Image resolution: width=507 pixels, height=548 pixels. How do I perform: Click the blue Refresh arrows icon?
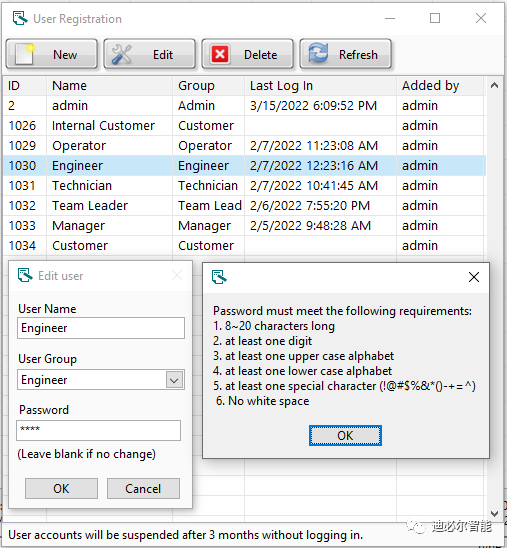[x=318, y=53]
